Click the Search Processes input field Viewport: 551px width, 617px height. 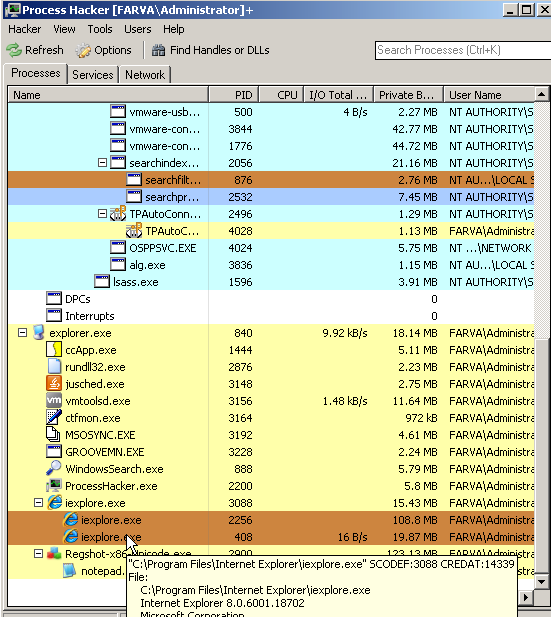click(463, 50)
